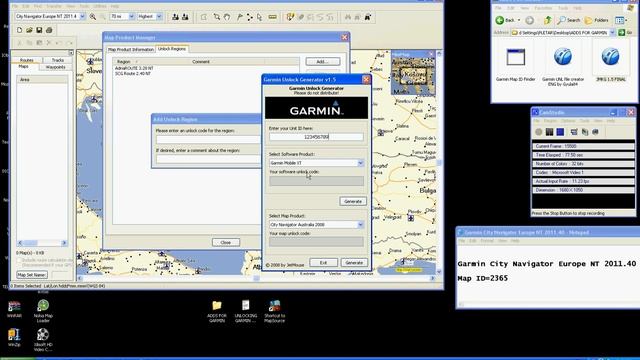The height and width of the screenshot is (360, 640).
Task: Click the Go button in Explorer address bar
Action: point(626,33)
